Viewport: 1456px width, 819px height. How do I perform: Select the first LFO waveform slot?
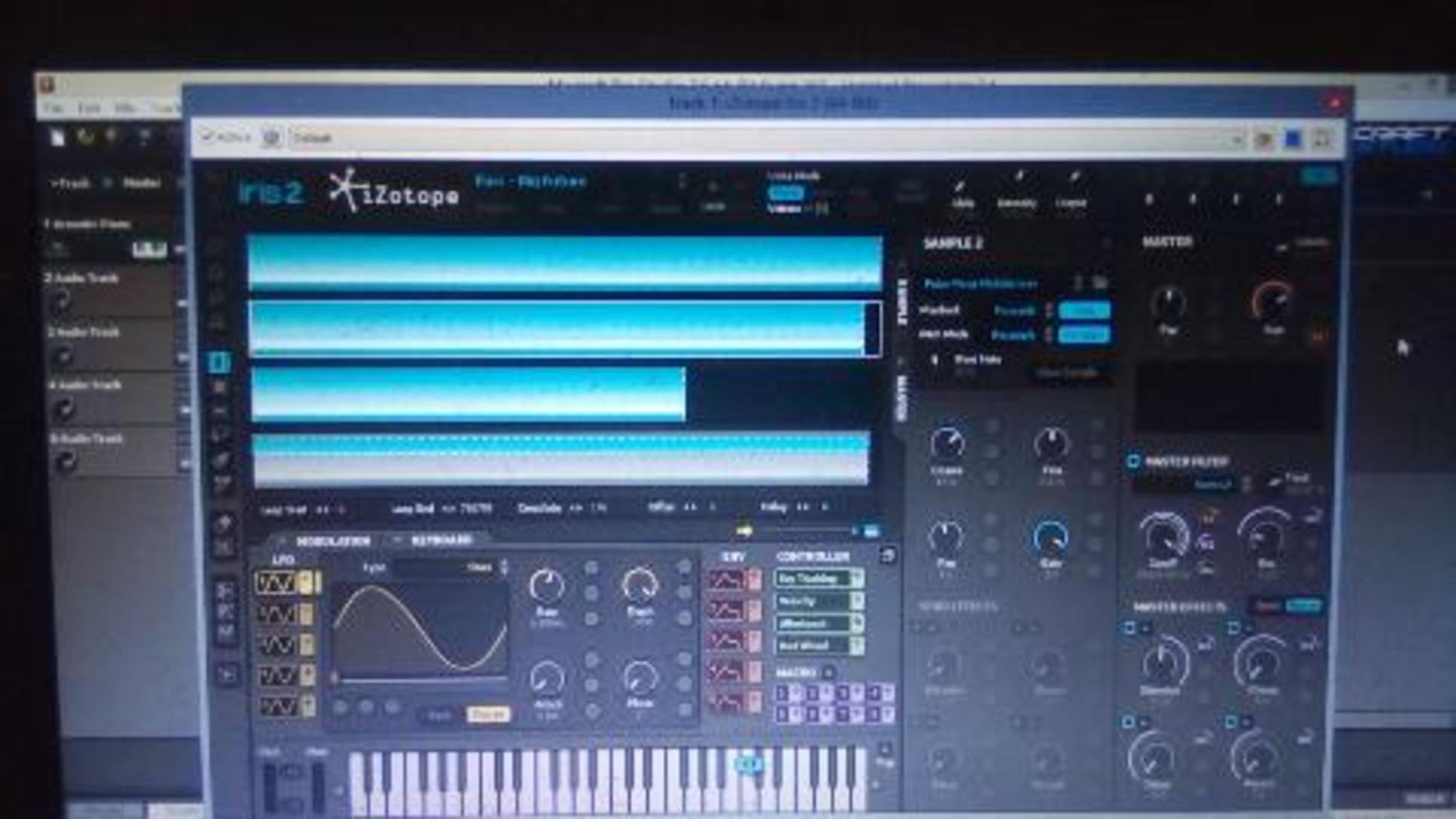277,583
